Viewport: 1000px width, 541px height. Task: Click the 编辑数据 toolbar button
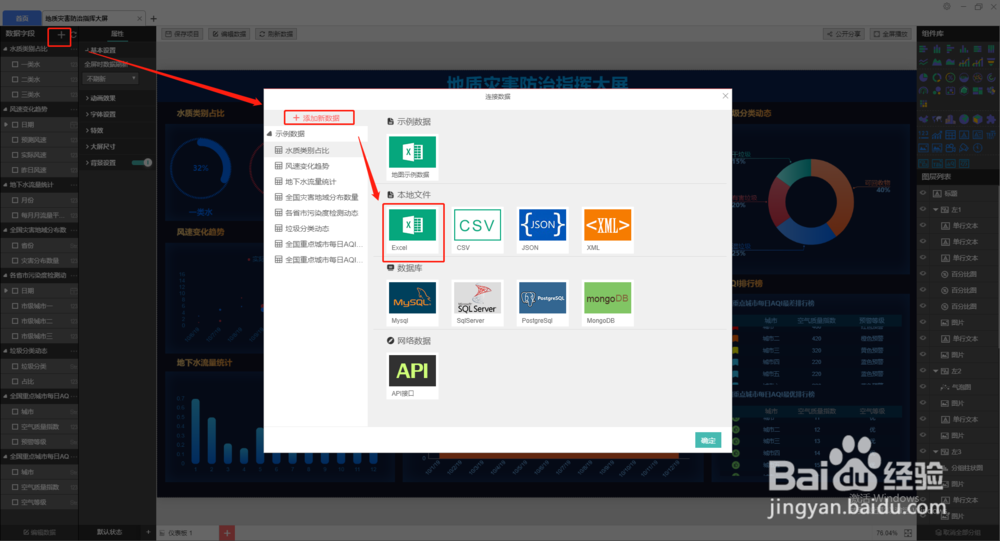click(x=229, y=34)
